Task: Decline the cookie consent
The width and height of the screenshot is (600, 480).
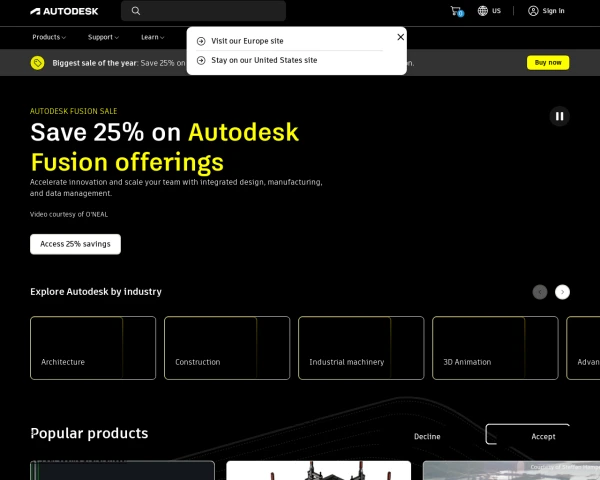Action: coord(427,436)
